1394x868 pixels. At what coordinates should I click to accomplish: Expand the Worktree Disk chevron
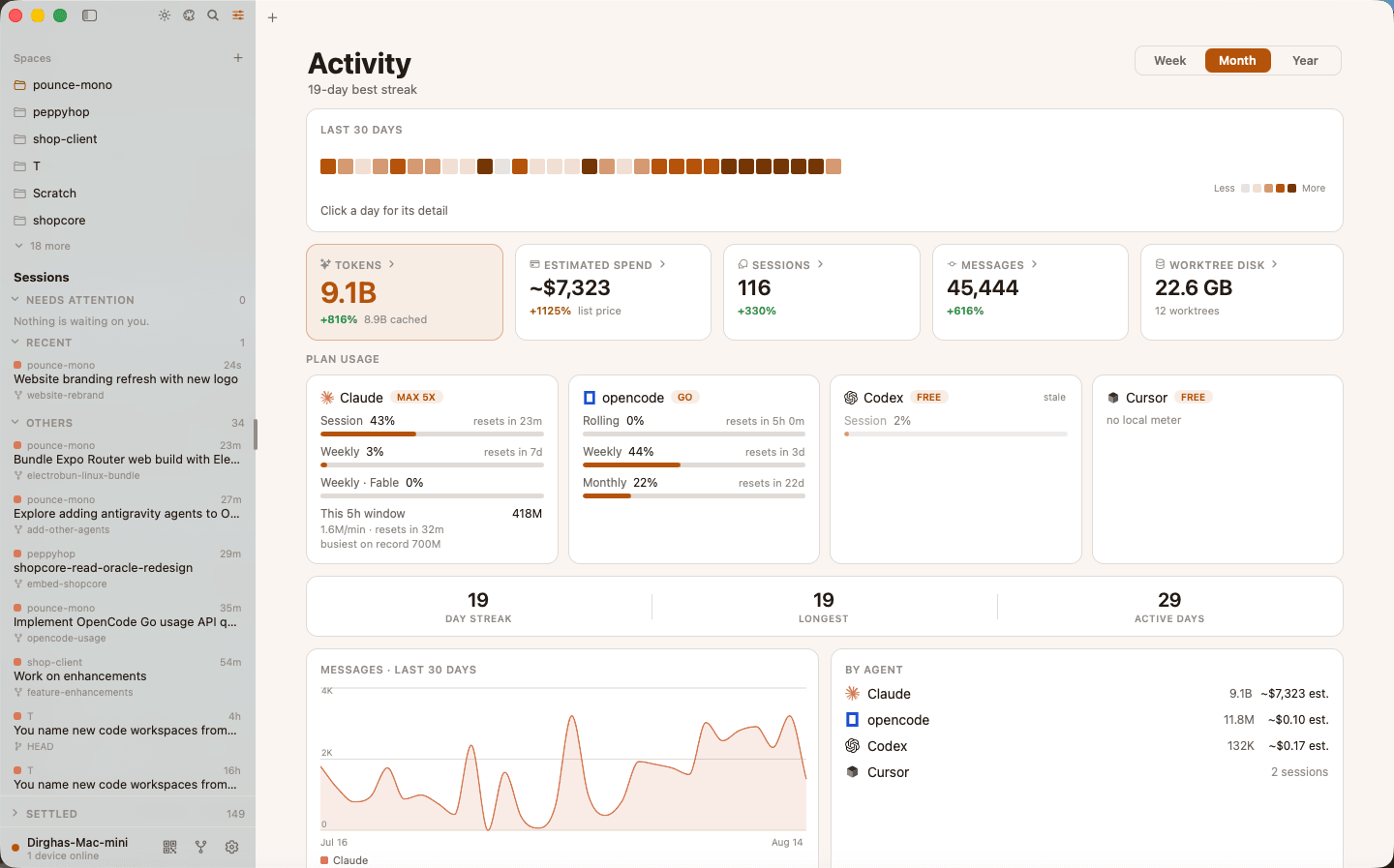click(1274, 264)
